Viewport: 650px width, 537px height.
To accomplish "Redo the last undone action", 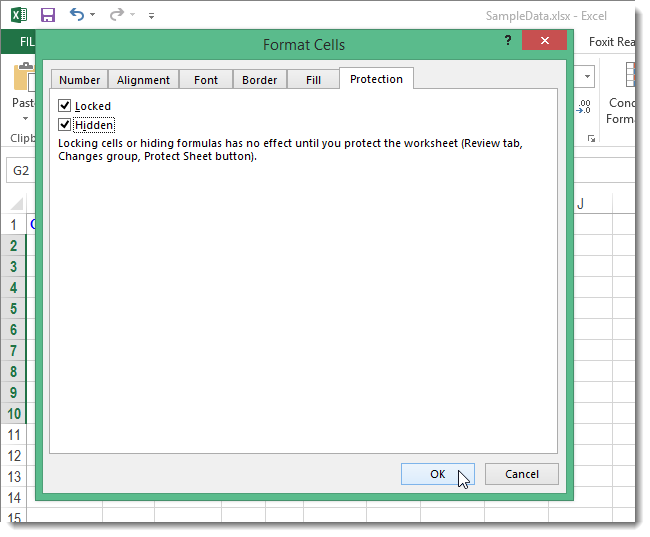I will point(116,15).
